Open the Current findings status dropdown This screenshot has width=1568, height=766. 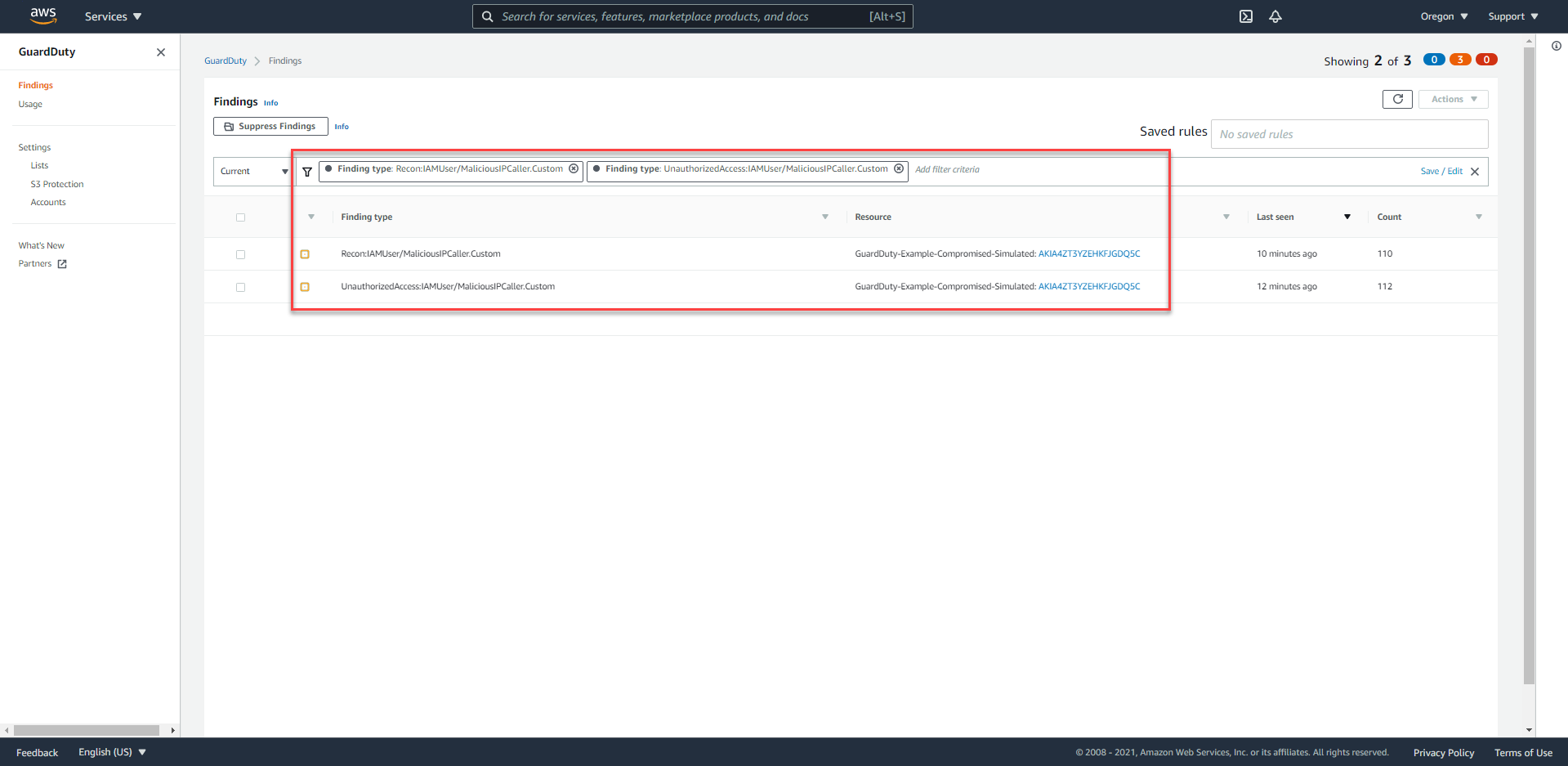tap(253, 172)
